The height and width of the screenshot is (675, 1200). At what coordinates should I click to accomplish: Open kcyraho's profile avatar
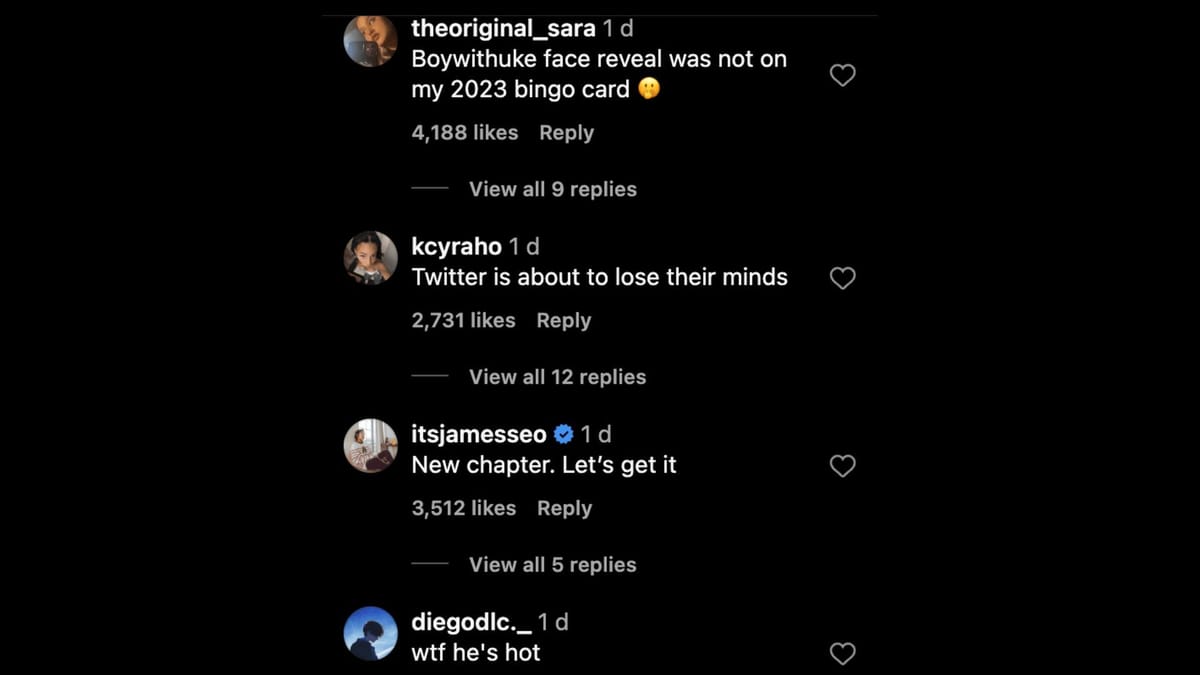[x=371, y=258]
